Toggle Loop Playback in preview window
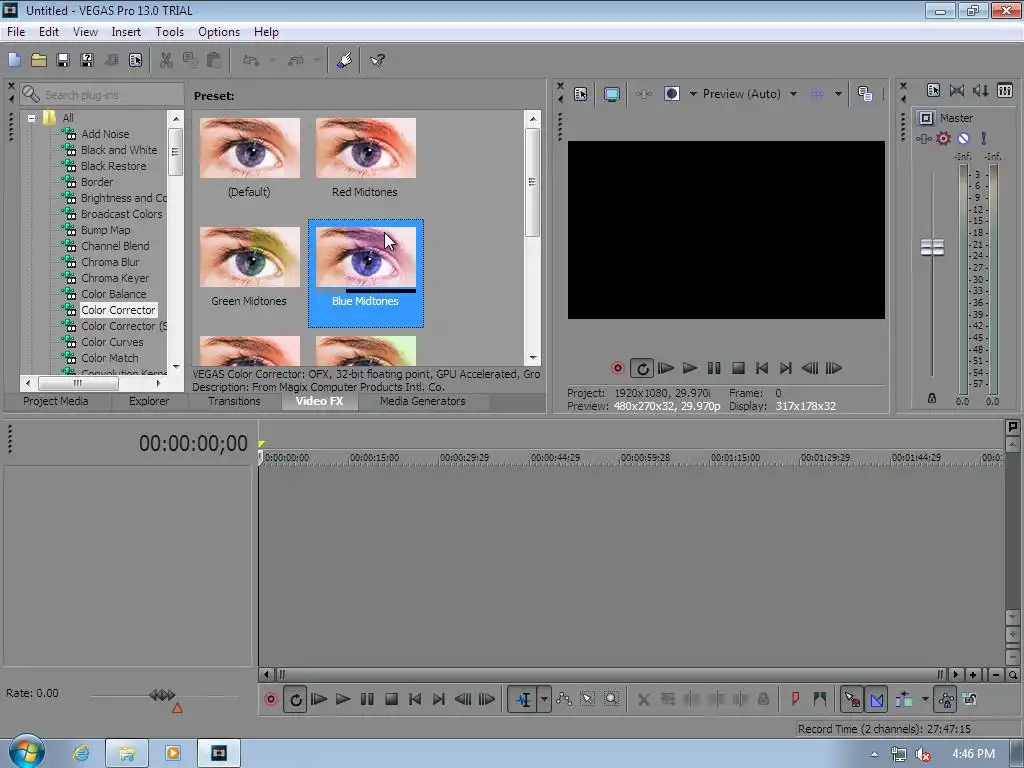The width and height of the screenshot is (1024, 768). point(642,368)
